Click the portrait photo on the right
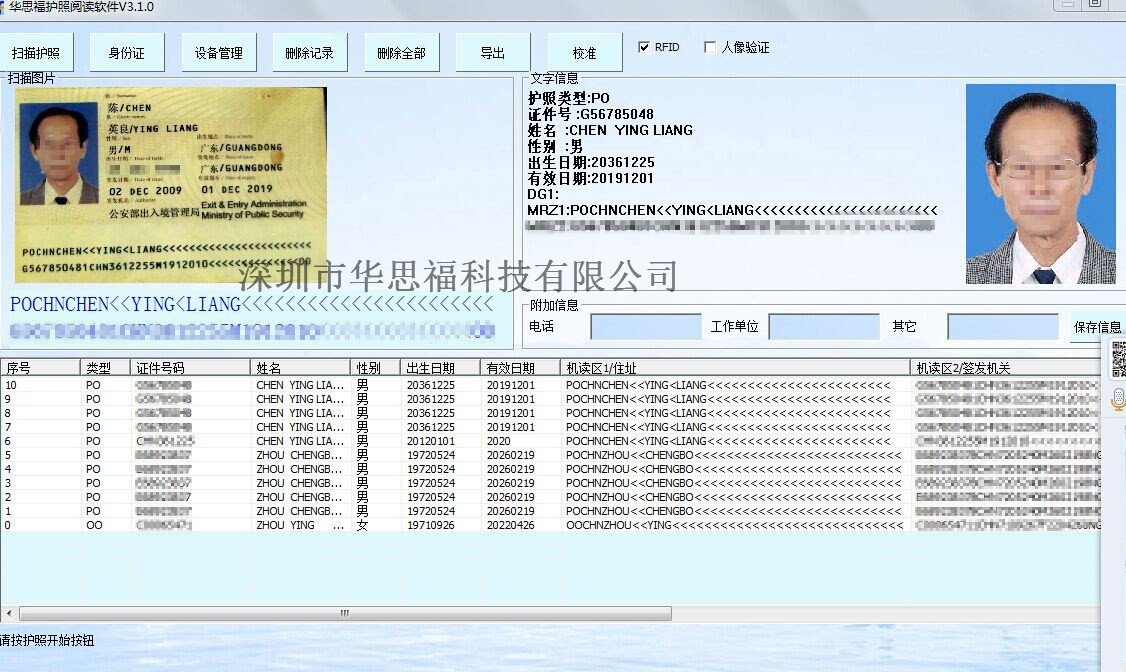 (1041, 184)
